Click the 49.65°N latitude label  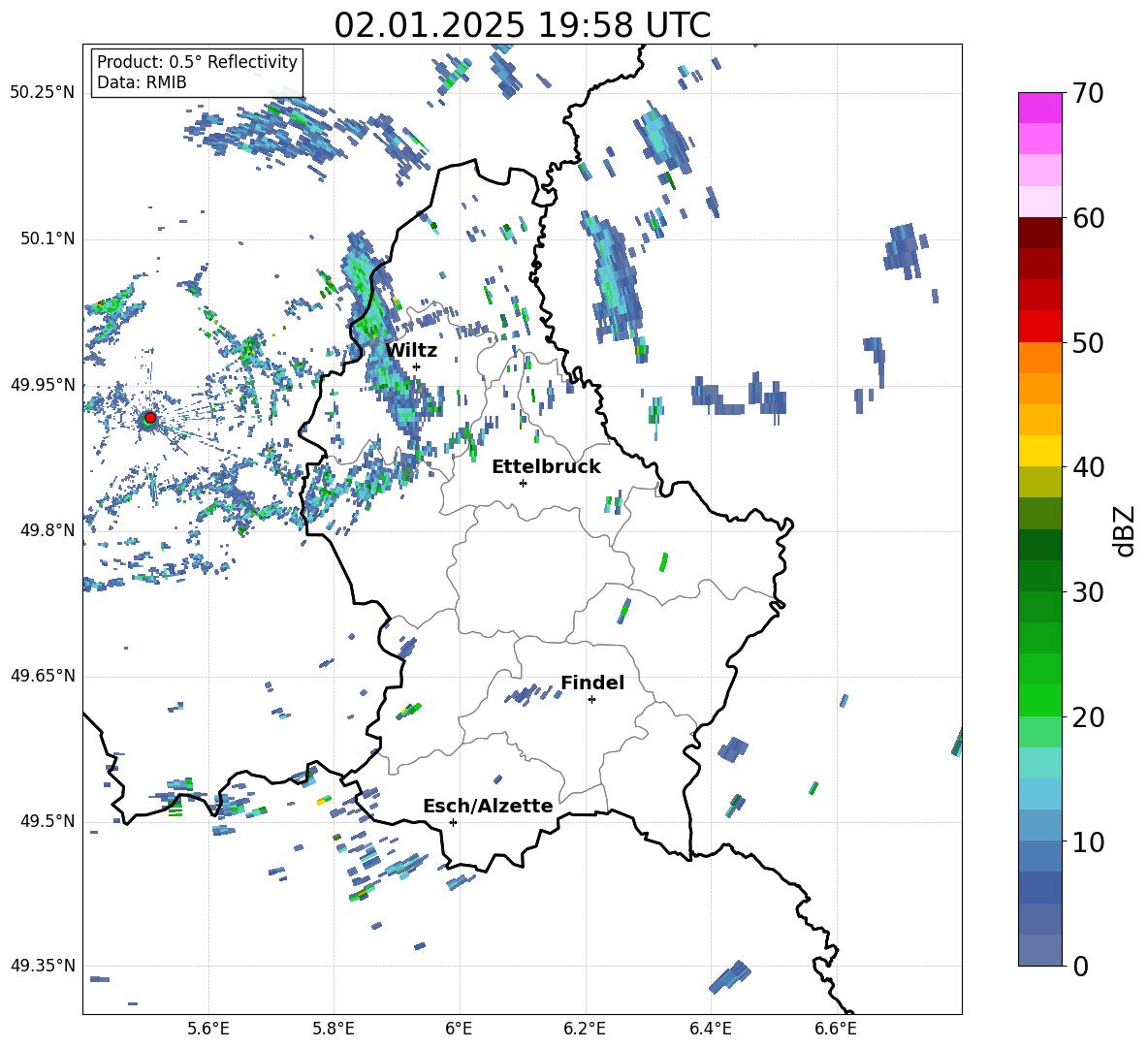click(x=43, y=676)
